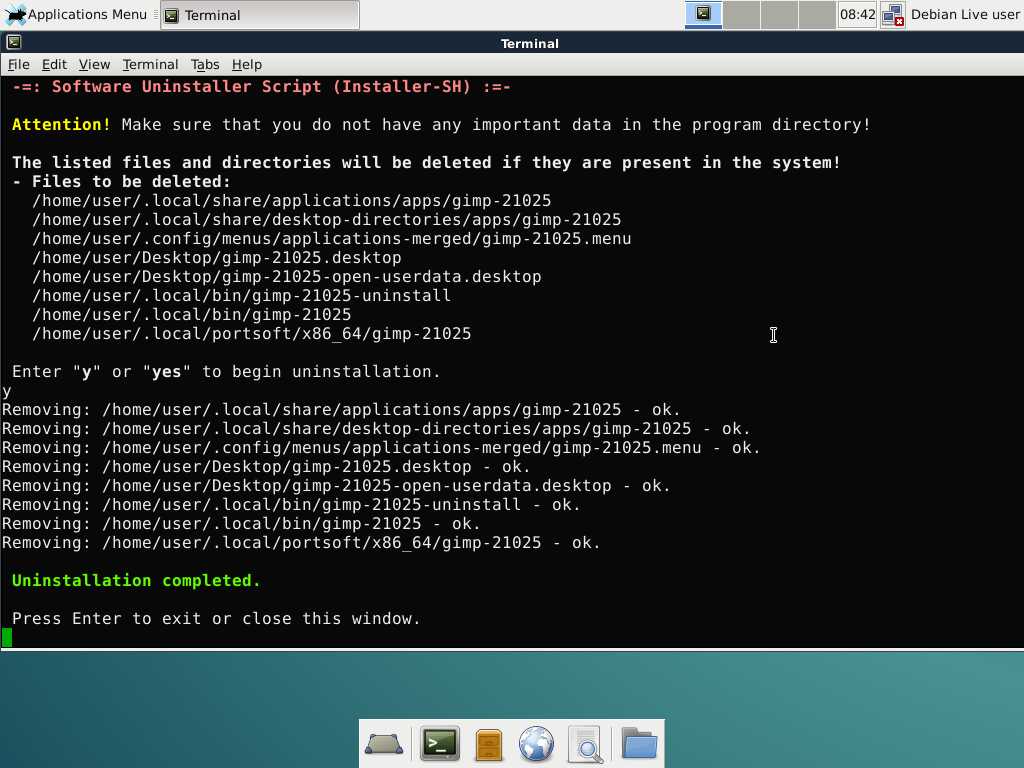
Task: Click the "Enter y or yes" prompt line
Action: point(226,372)
